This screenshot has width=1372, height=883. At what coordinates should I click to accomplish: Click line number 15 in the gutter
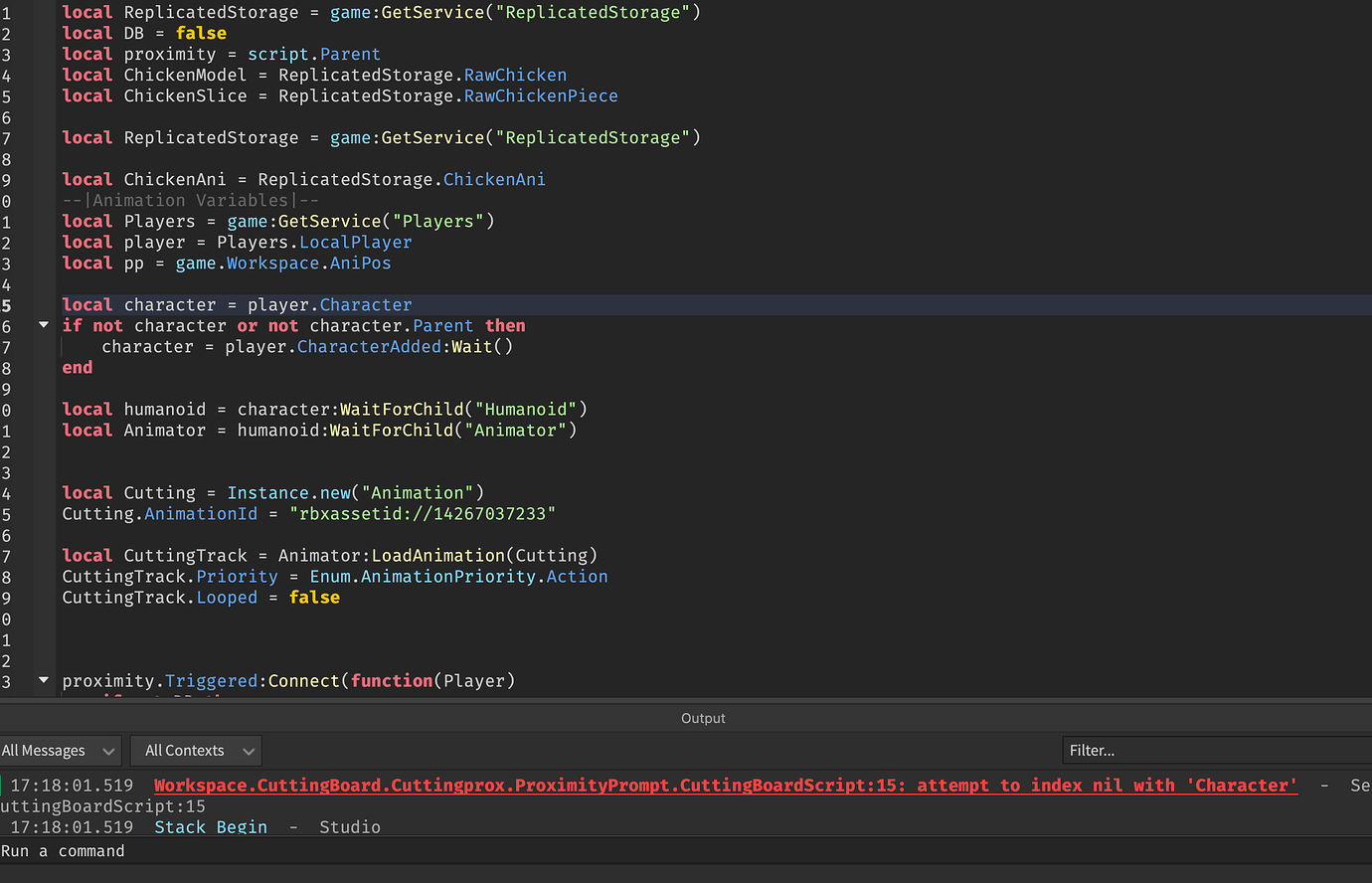coord(8,304)
